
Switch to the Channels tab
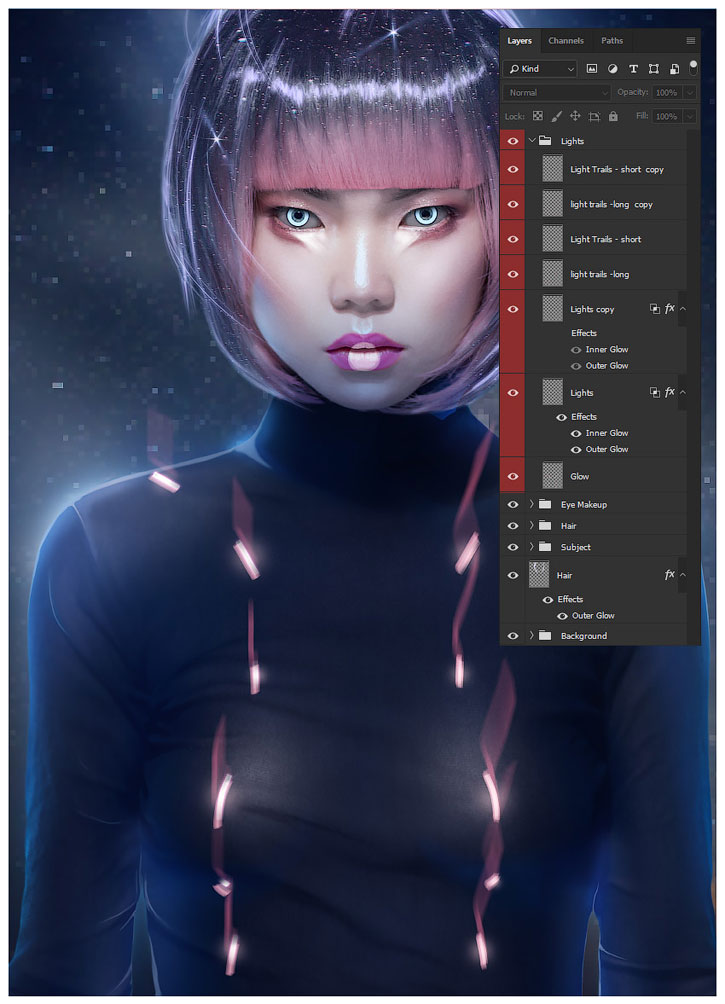(x=566, y=41)
